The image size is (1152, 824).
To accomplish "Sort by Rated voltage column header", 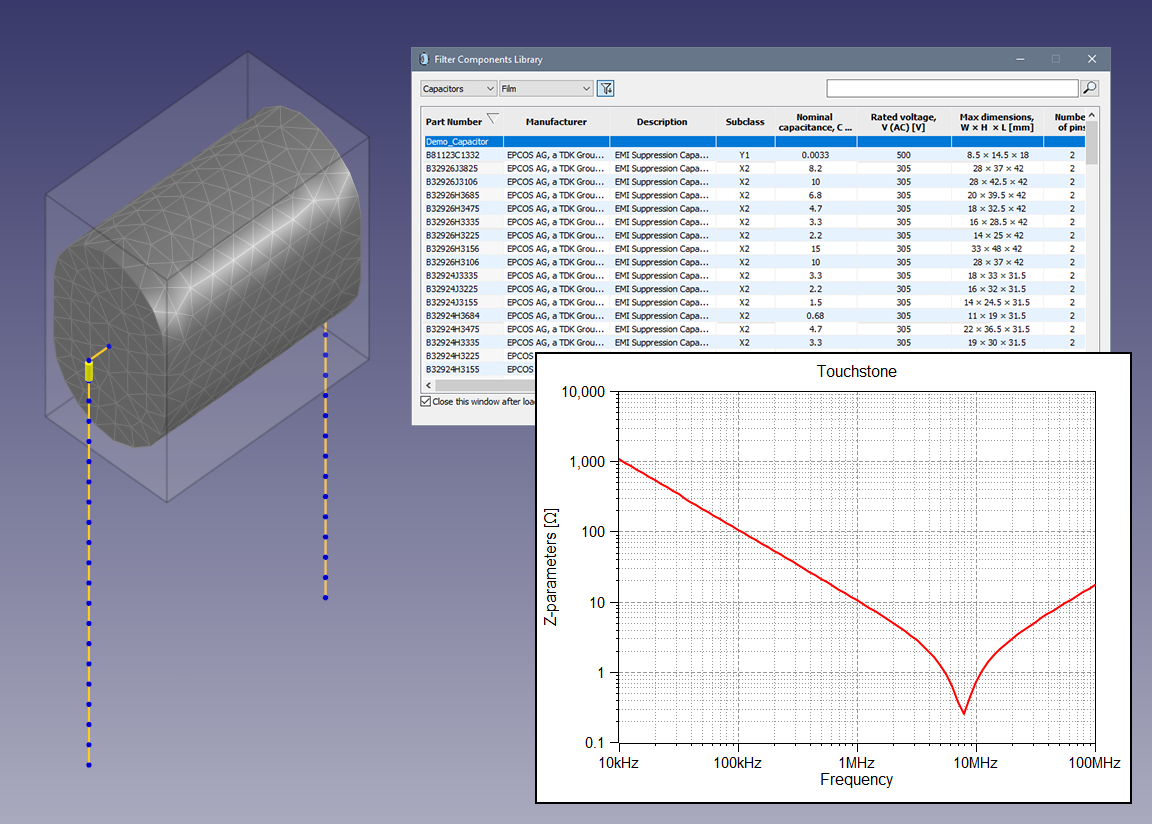I will pos(903,122).
